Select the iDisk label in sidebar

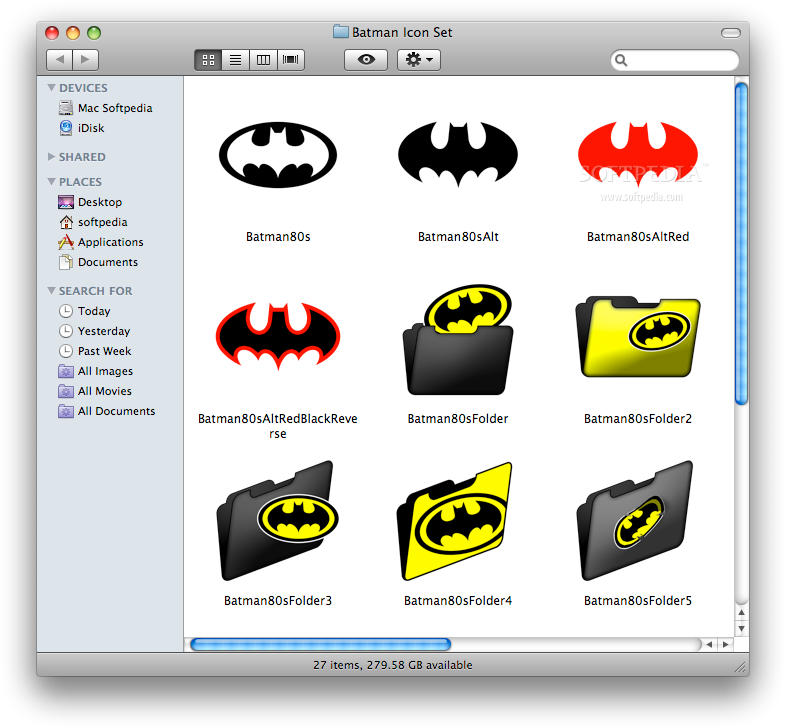(91, 128)
